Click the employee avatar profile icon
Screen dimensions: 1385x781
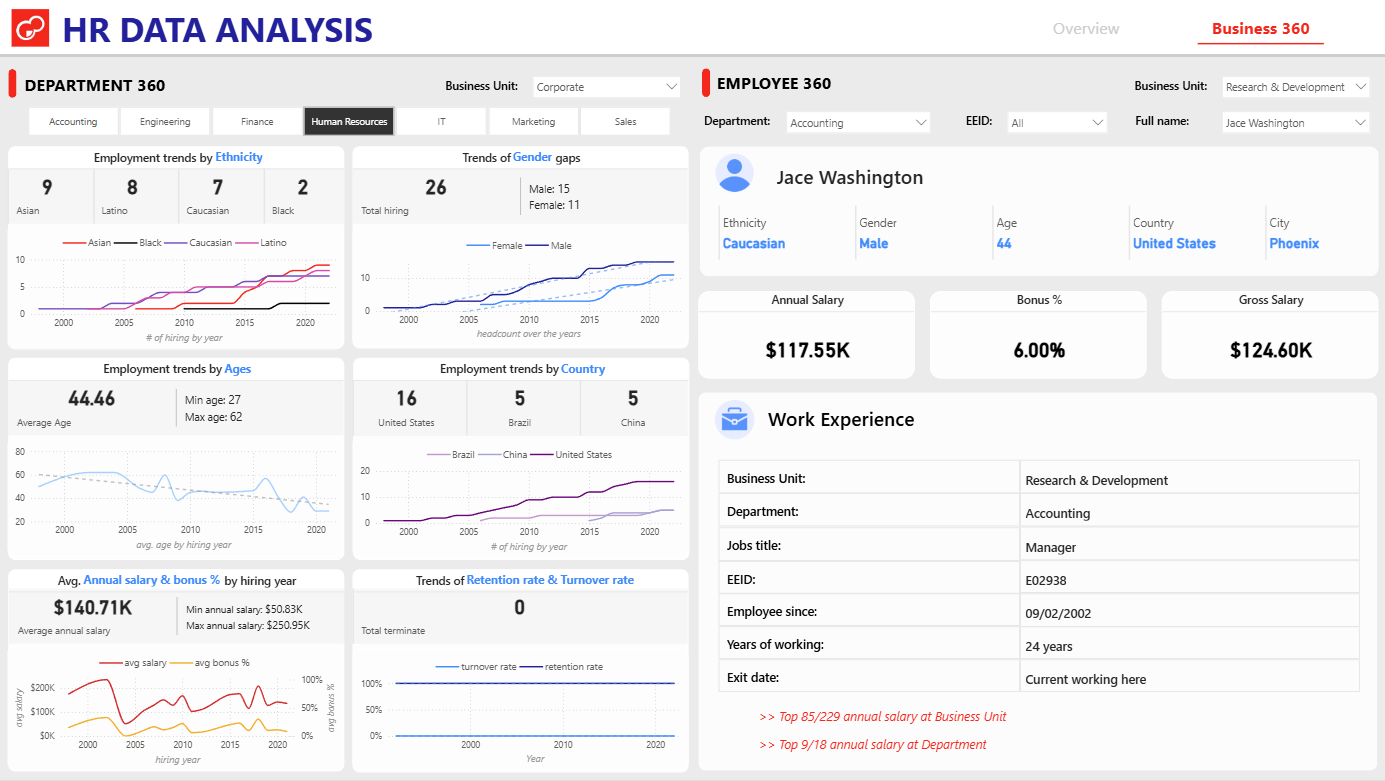point(735,173)
